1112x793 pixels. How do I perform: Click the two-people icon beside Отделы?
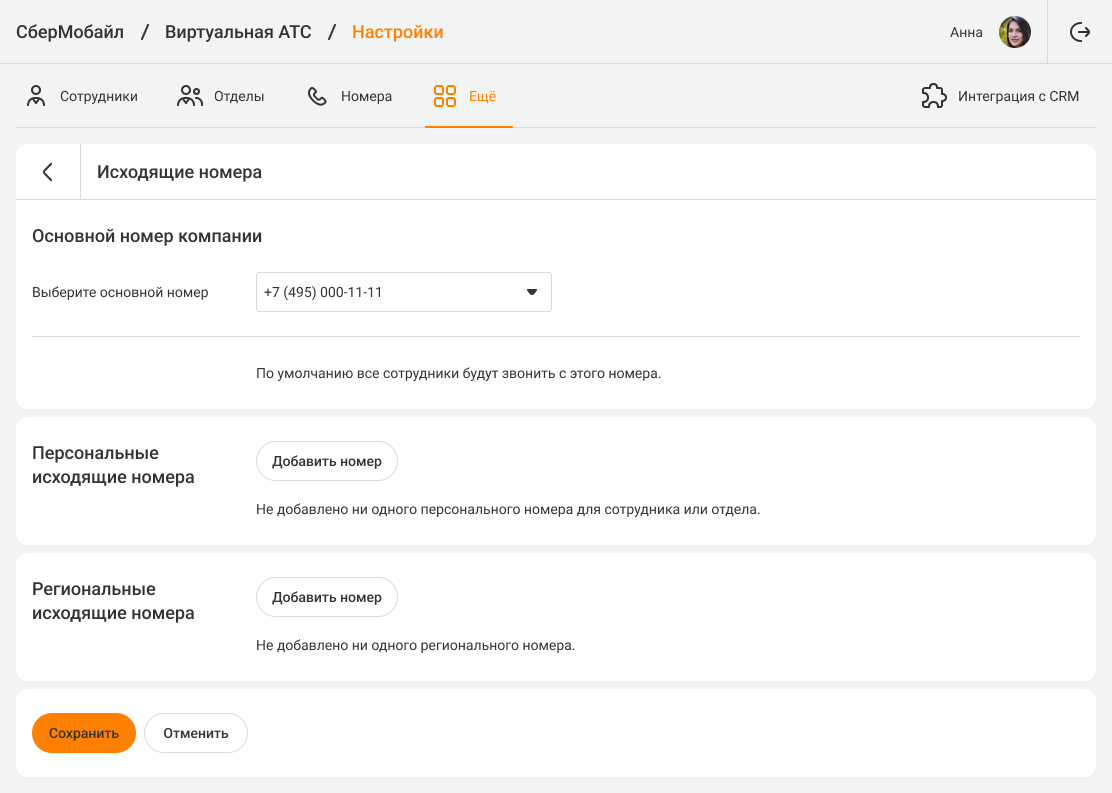click(190, 96)
